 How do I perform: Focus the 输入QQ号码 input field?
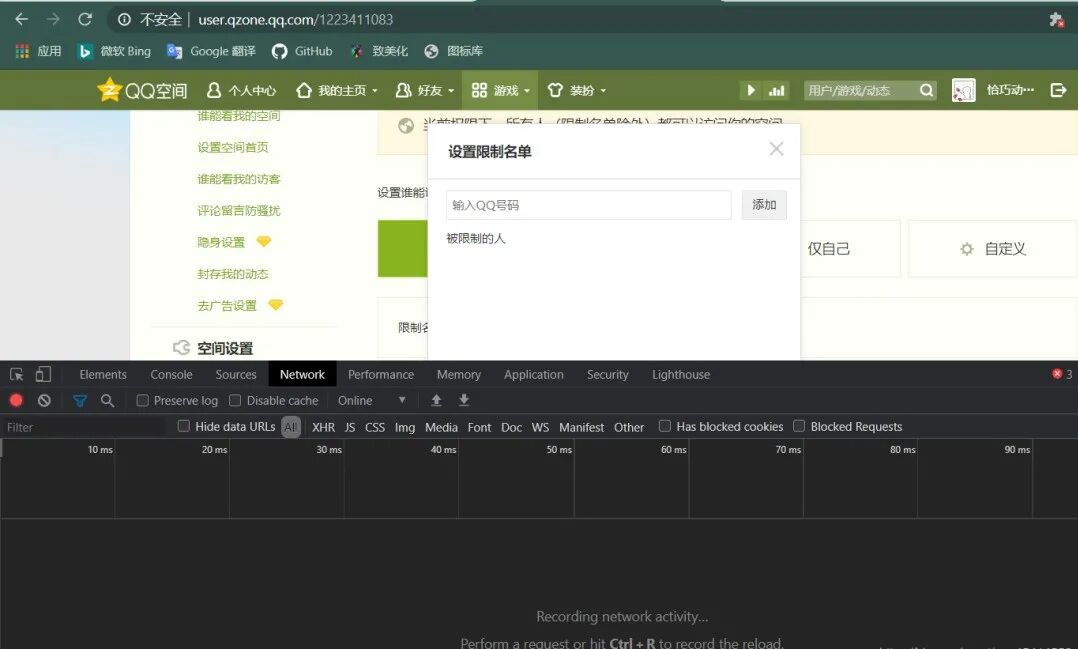[x=588, y=205]
